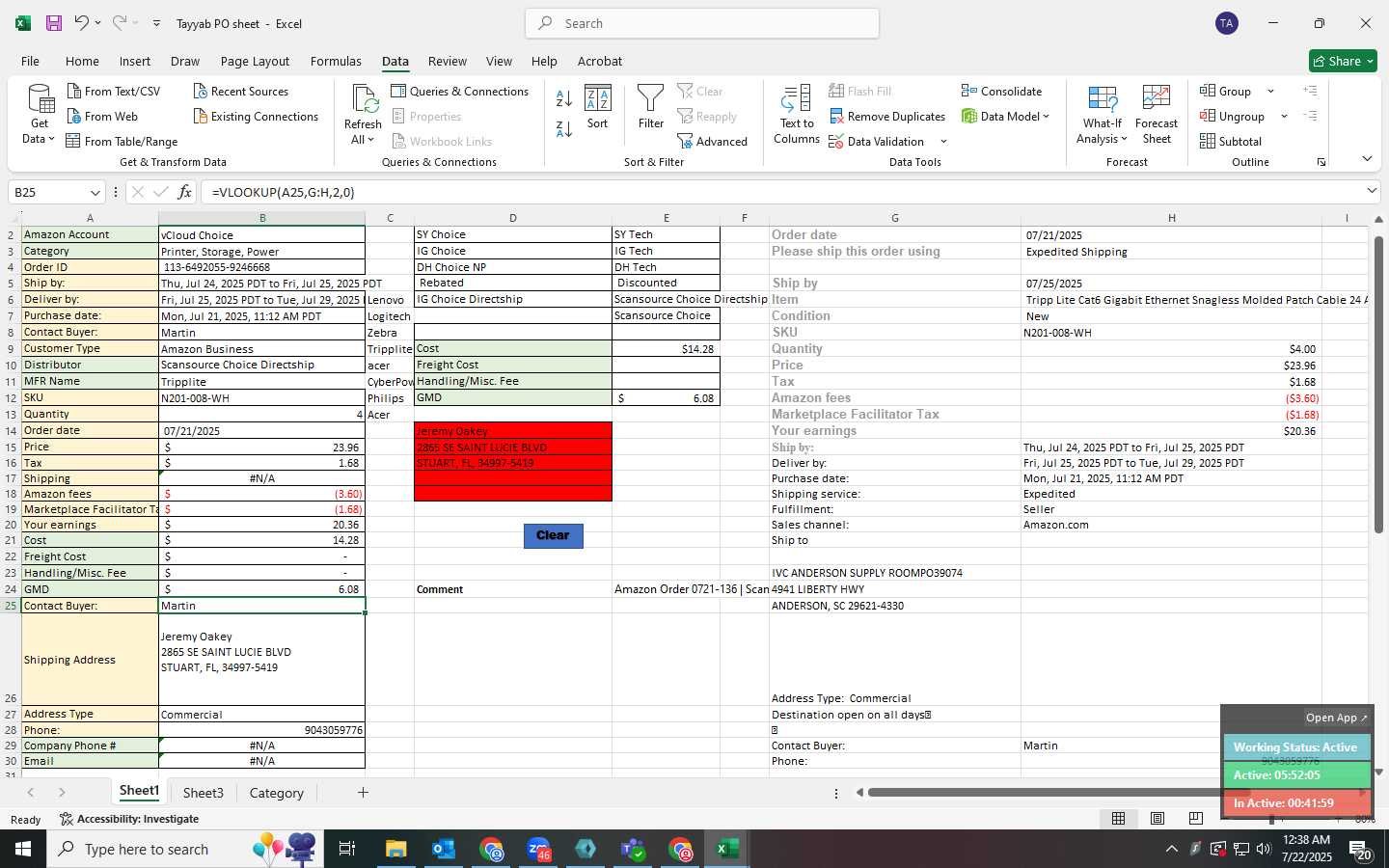Open Queries & Connections pane
Viewport: 1389px width, 868px height.
pyautogui.click(x=460, y=91)
